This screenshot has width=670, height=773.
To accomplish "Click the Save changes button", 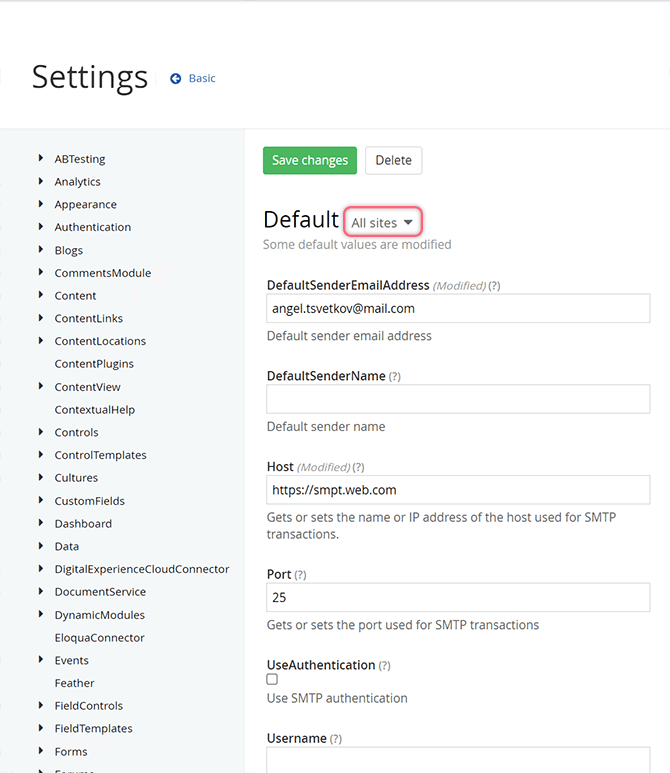I will point(310,160).
